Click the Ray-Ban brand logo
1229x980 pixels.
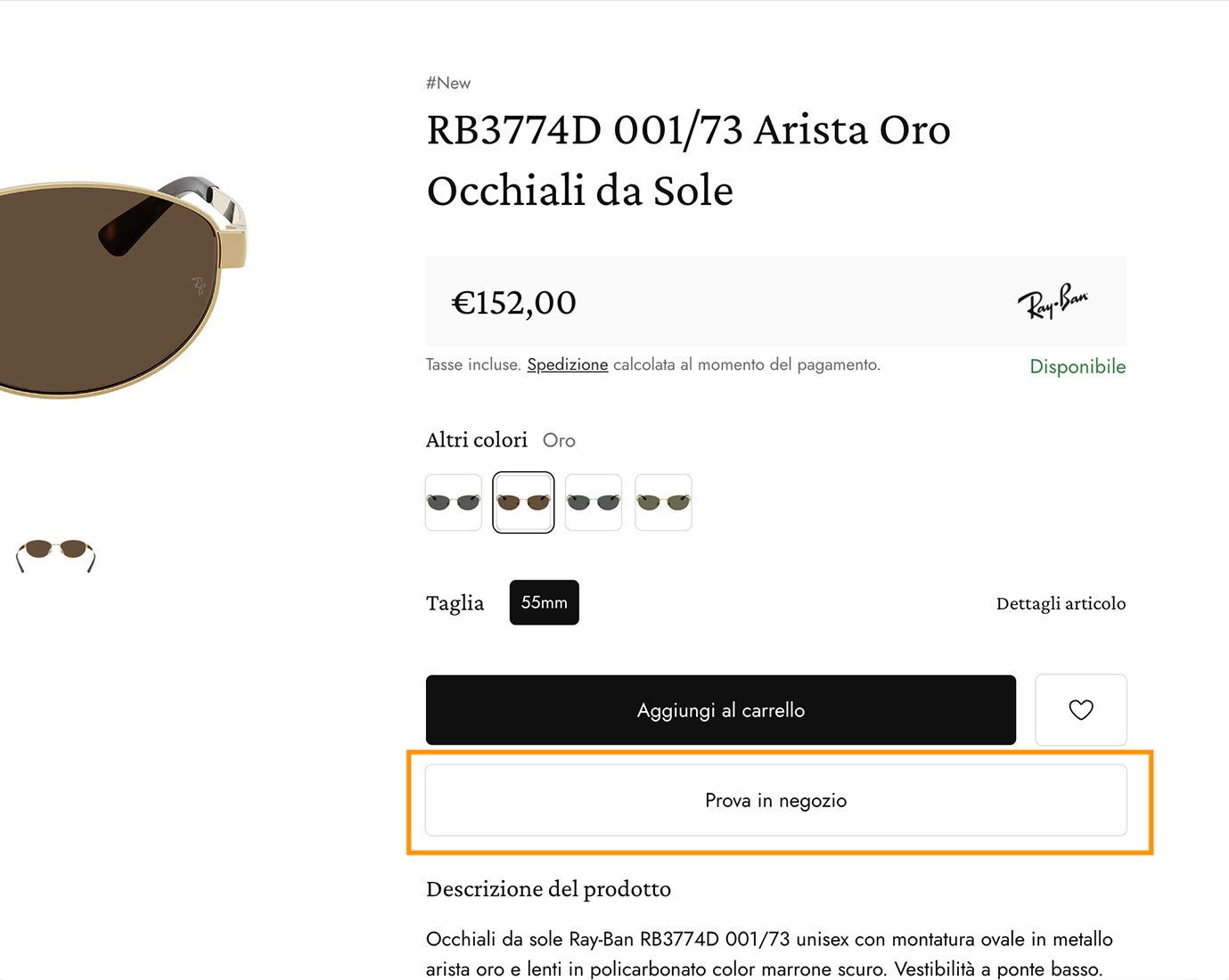[1053, 301]
